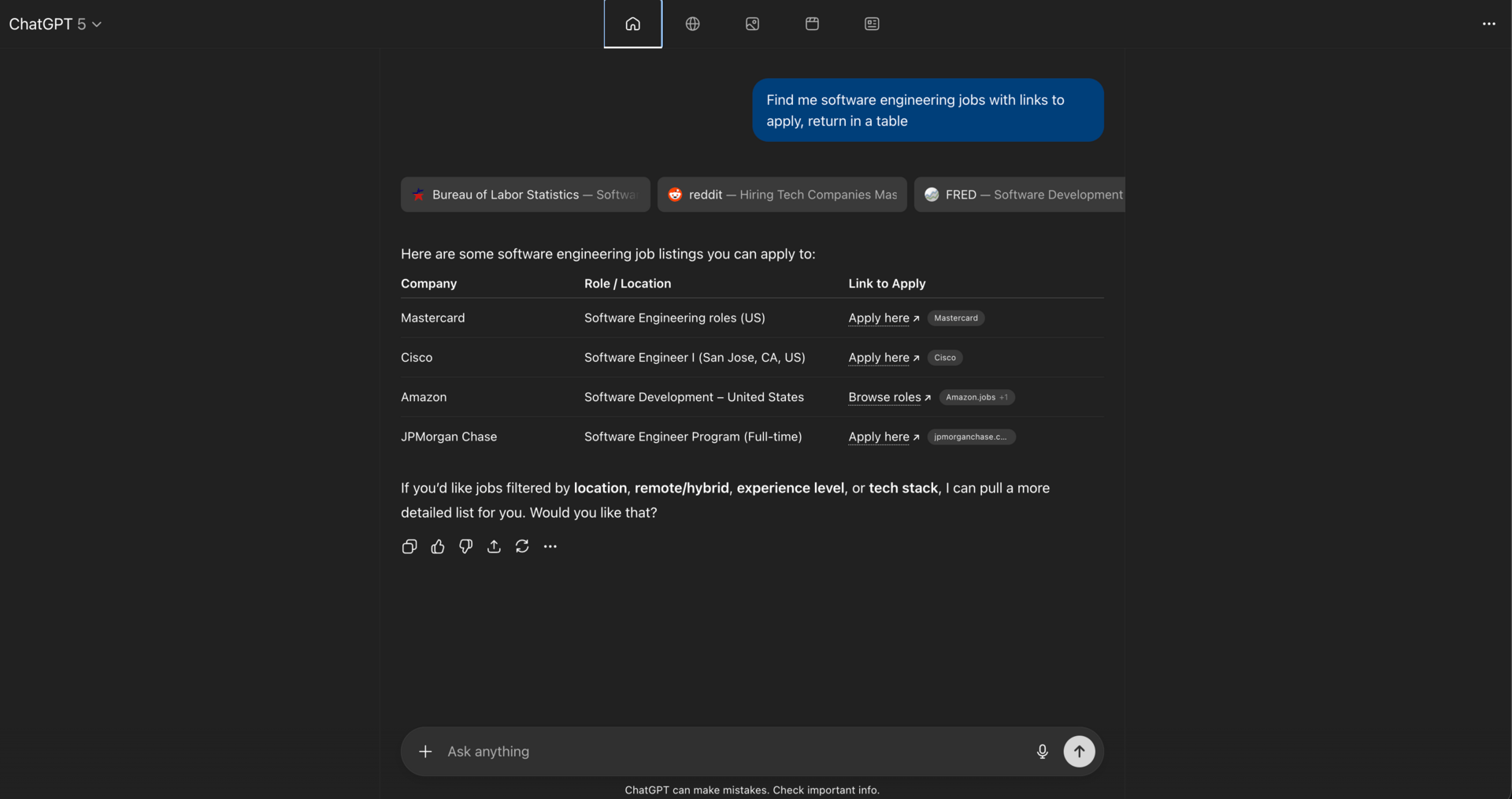Open the Bureau of Labor Statistics source card
1512x799 pixels.
[525, 195]
